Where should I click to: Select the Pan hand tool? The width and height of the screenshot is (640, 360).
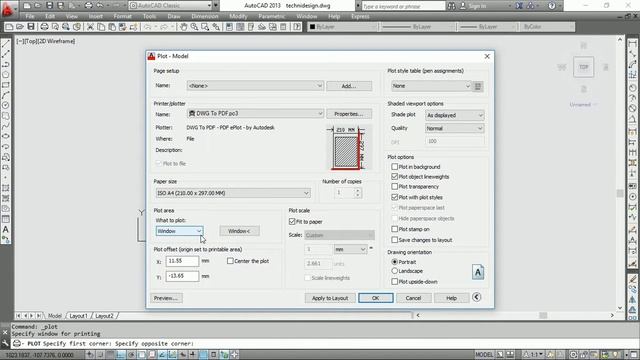click(184, 27)
